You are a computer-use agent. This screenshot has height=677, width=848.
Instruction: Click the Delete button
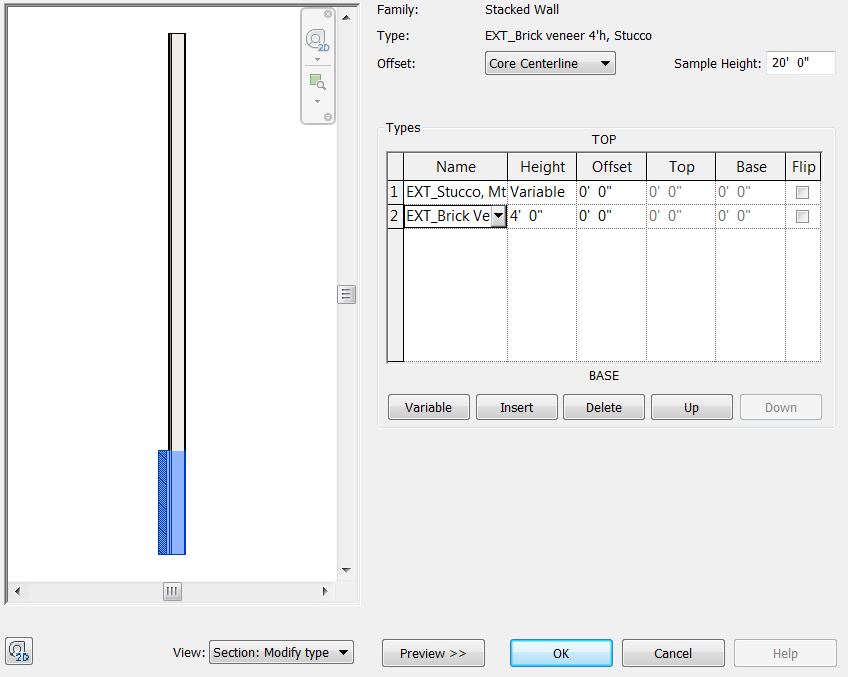pos(604,407)
